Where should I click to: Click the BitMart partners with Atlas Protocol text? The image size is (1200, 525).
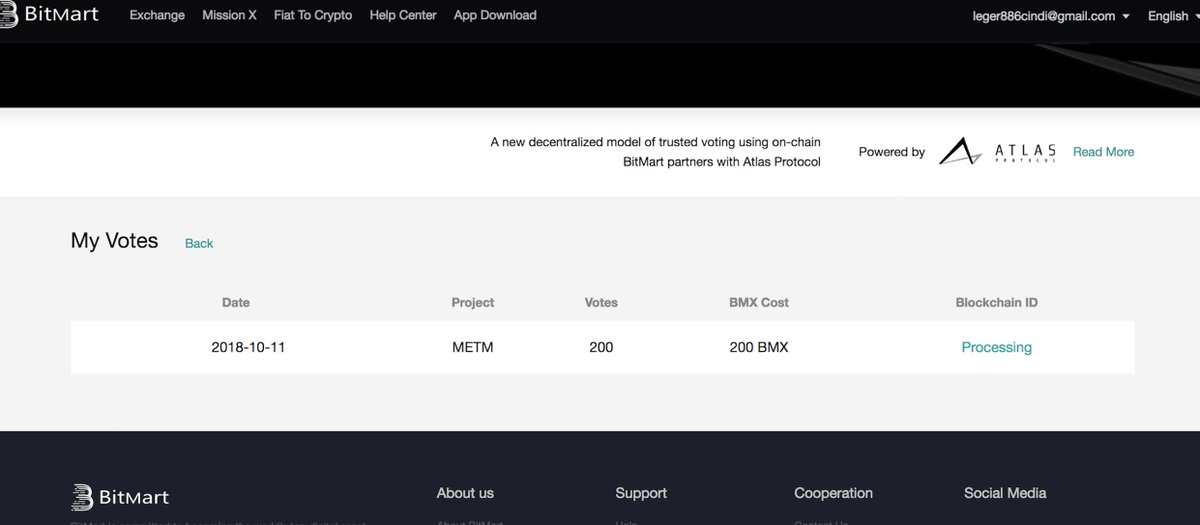coord(722,162)
